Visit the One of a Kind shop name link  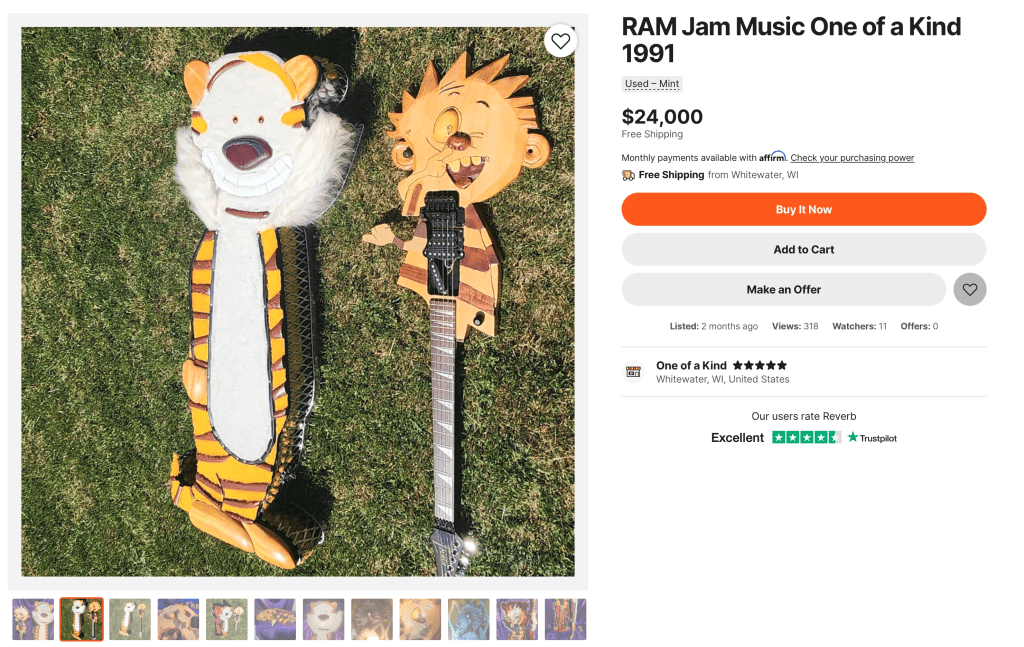point(691,365)
